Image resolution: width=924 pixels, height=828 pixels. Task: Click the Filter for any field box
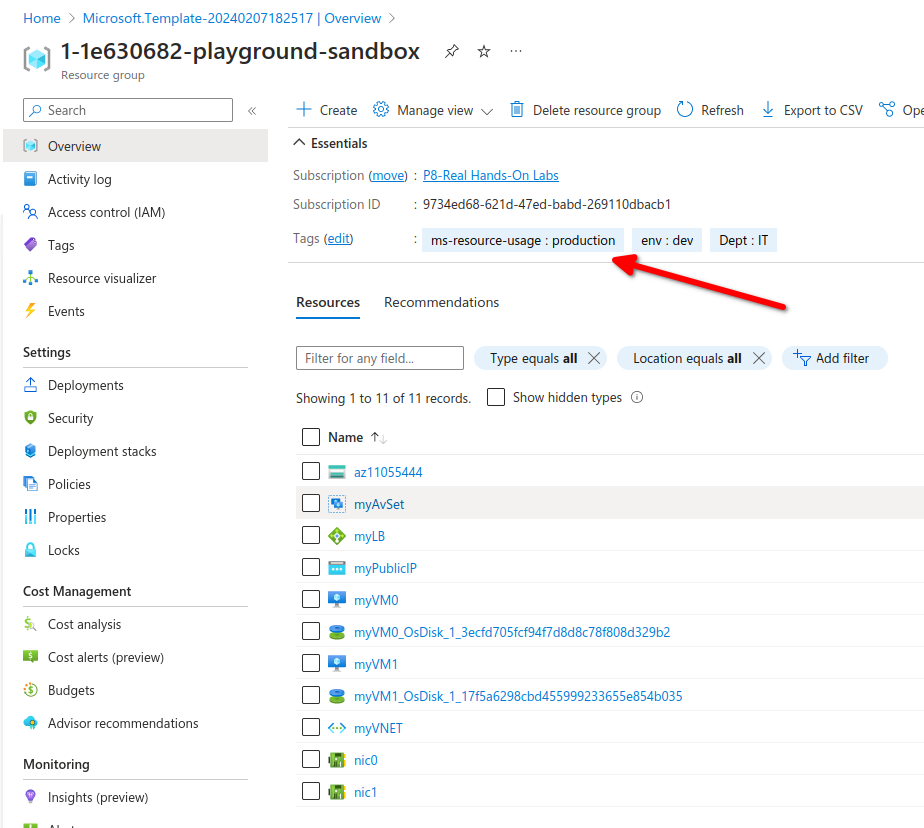point(380,358)
